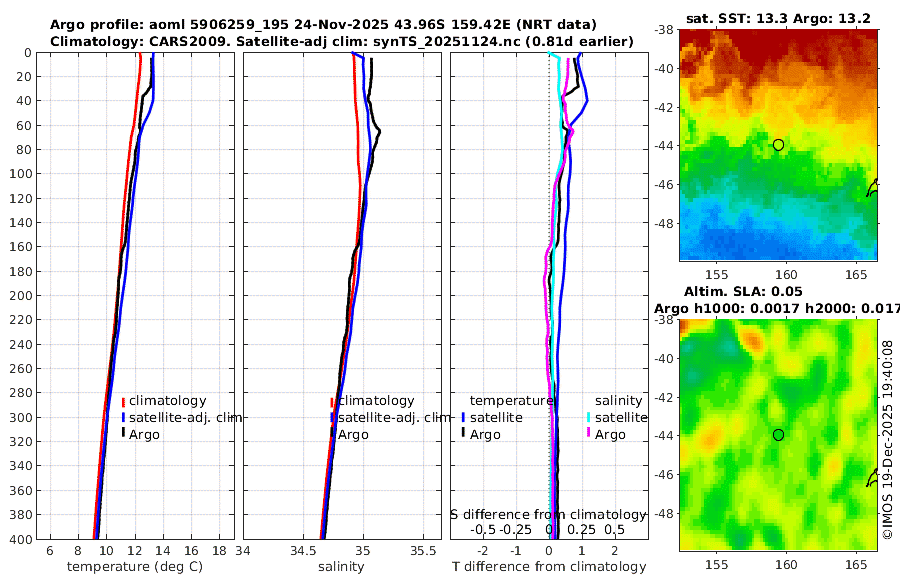Click the 'sat. SST: 13.3 Argo: 13.2' heading
This screenshot has height=580, width=900.
click(x=778, y=18)
